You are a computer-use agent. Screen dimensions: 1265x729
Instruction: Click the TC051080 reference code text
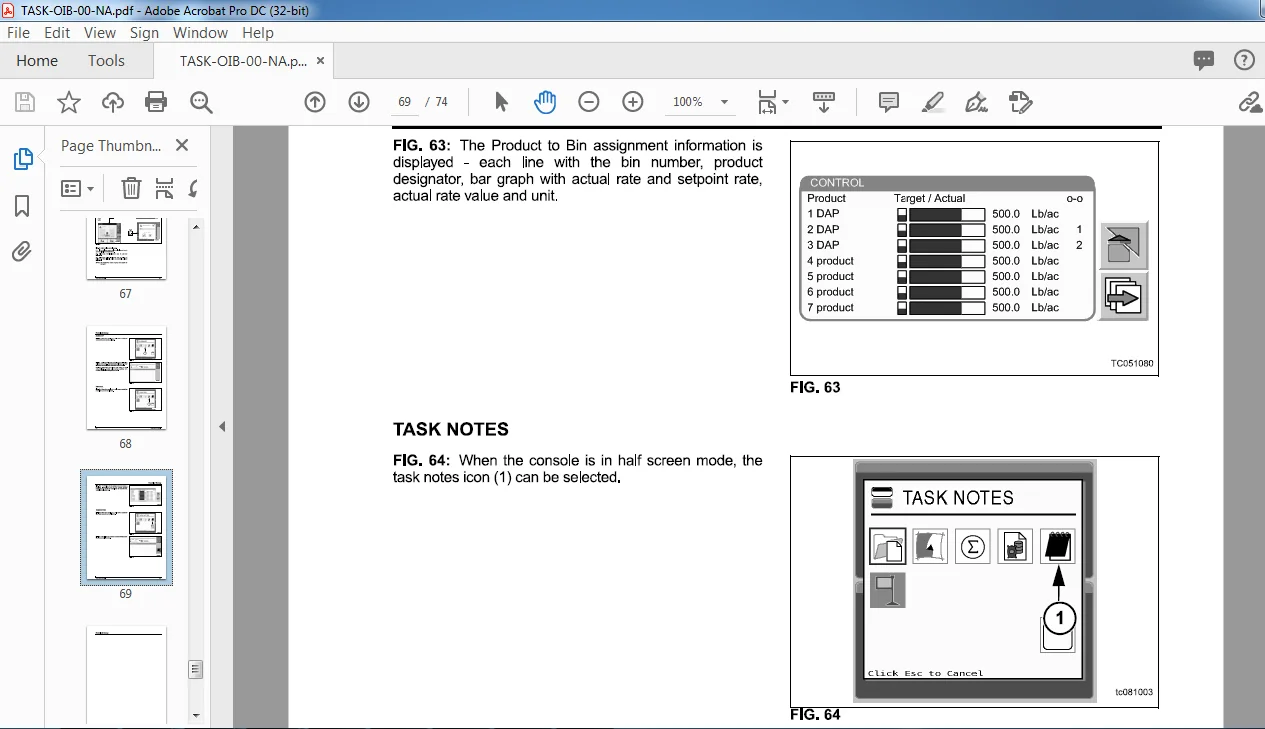point(1131,364)
